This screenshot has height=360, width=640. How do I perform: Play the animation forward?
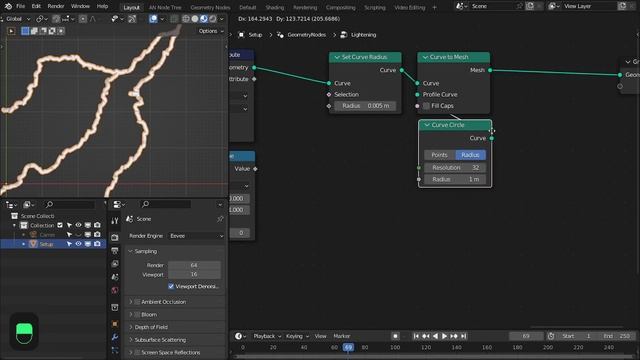pyautogui.click(x=444, y=336)
